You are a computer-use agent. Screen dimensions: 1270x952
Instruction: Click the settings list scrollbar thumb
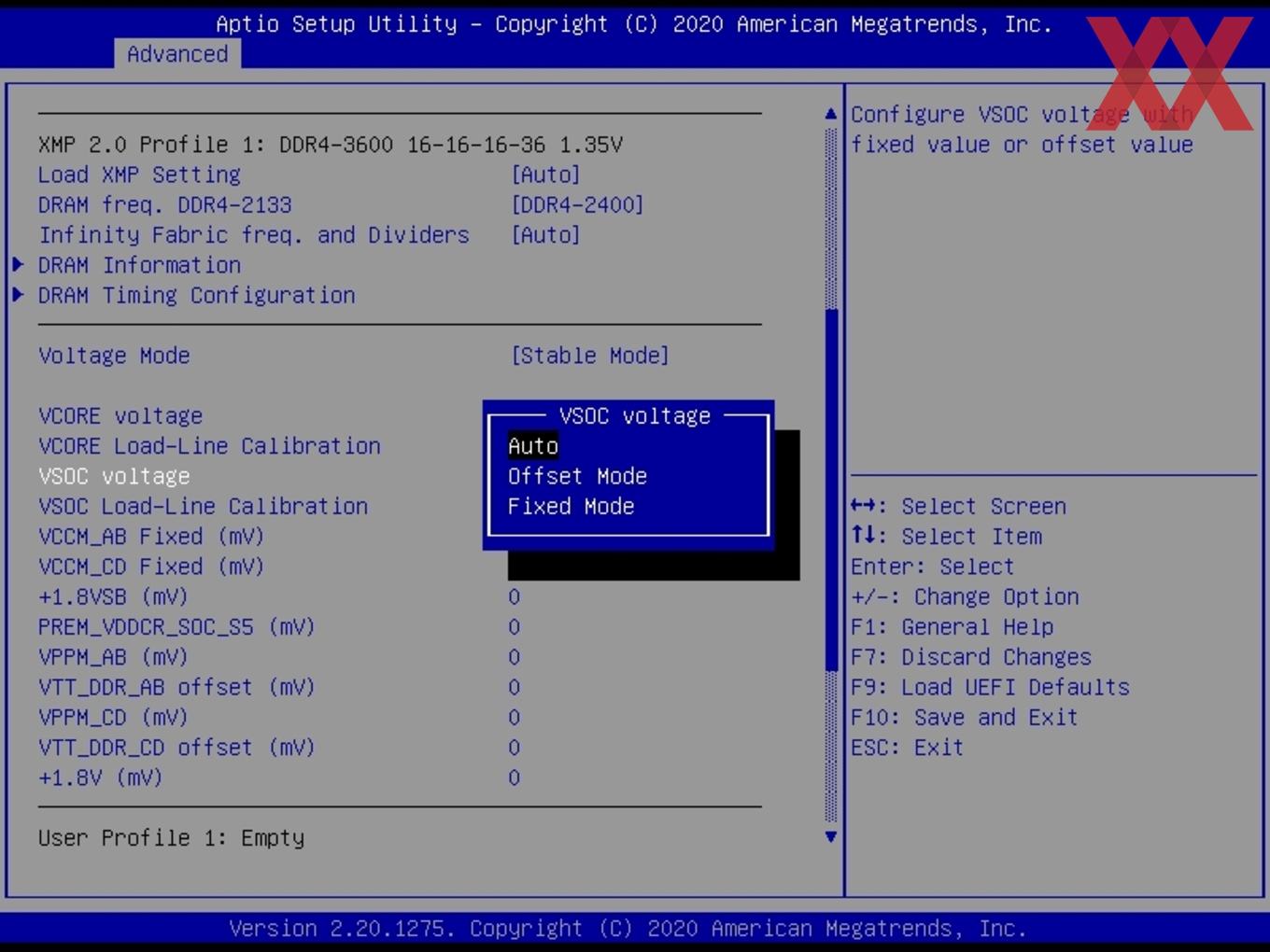[x=831, y=489]
